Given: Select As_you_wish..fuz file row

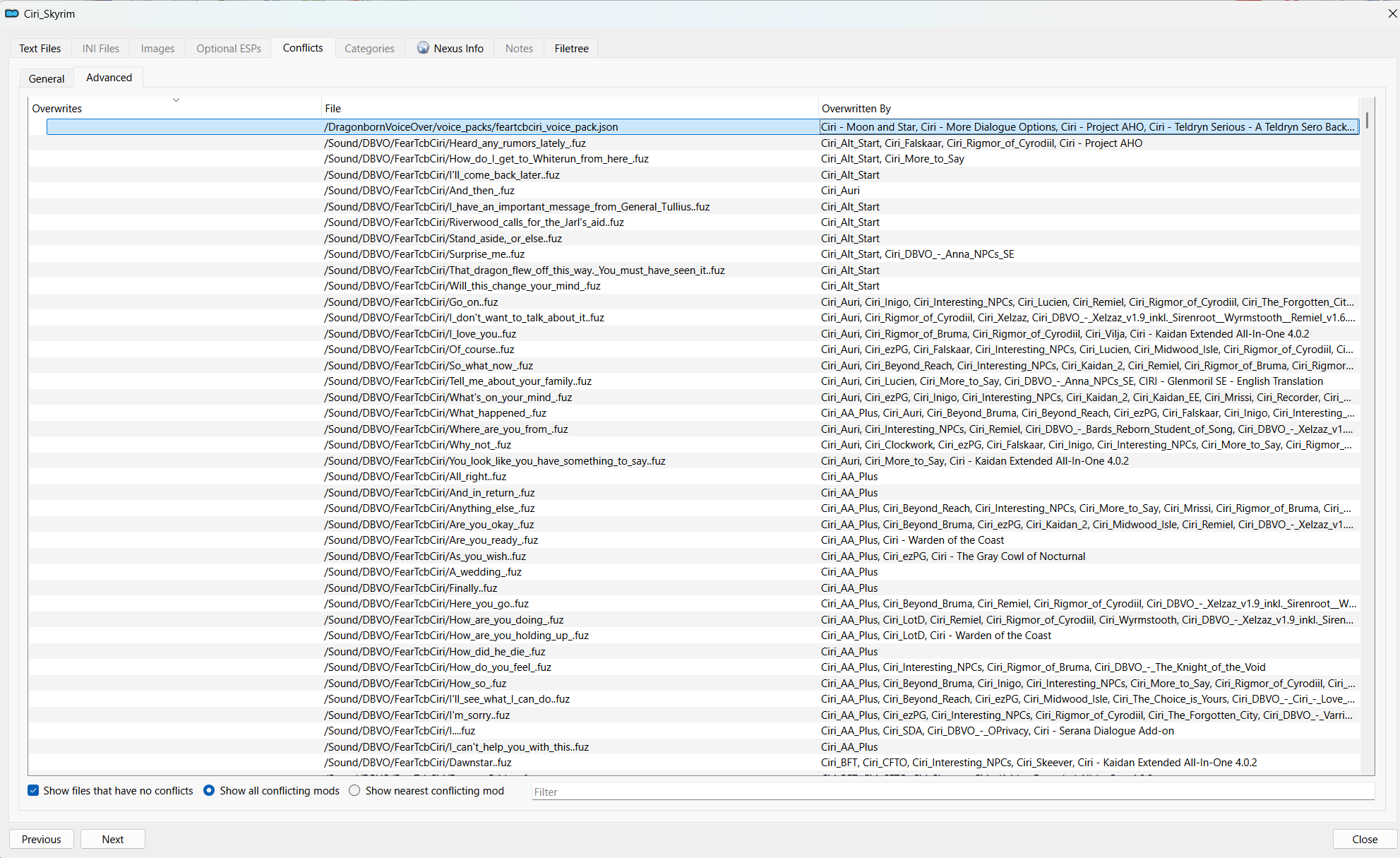Looking at the screenshot, I should coord(694,556).
